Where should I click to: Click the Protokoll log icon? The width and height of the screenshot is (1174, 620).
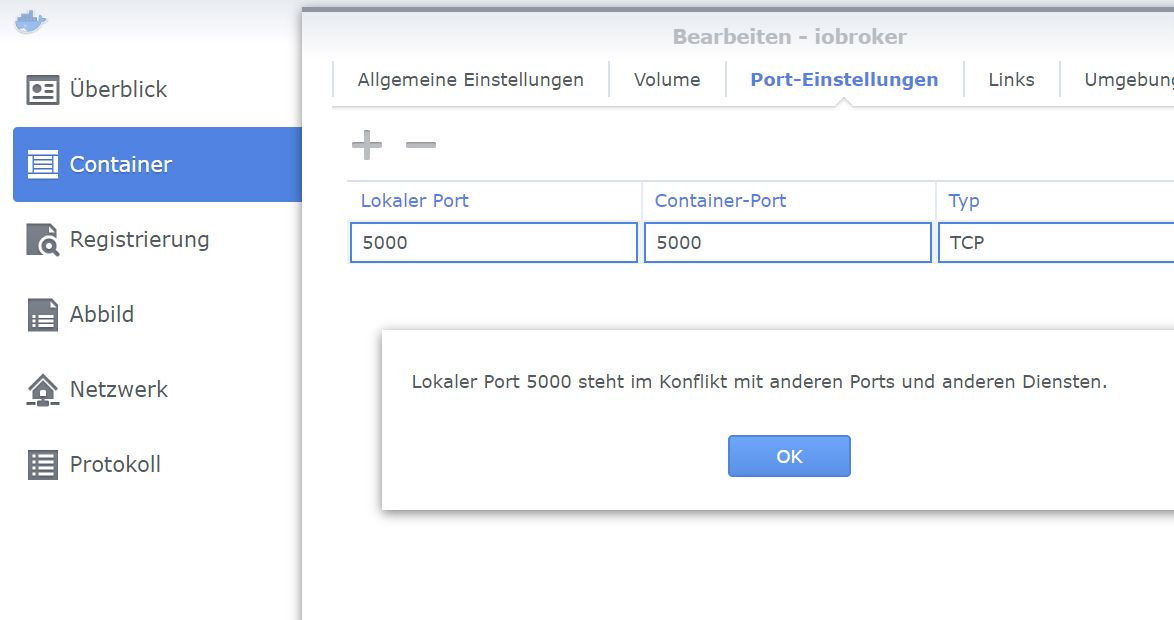click(x=43, y=464)
